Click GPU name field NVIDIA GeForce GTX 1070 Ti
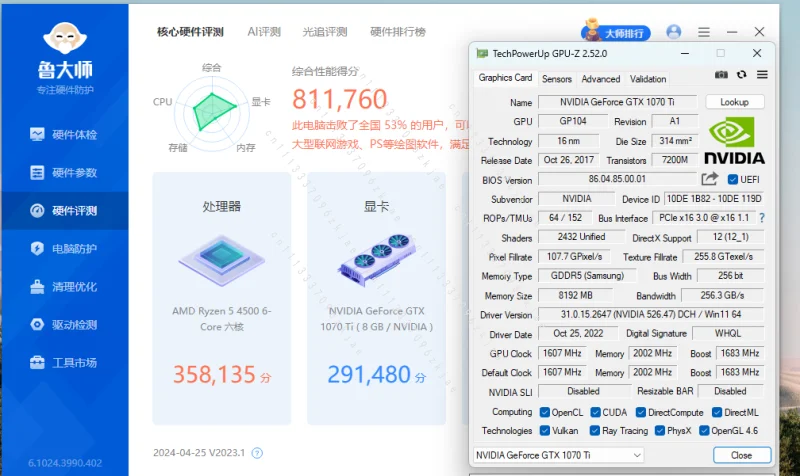Screen dimensions: 800x476 [x=617, y=102]
